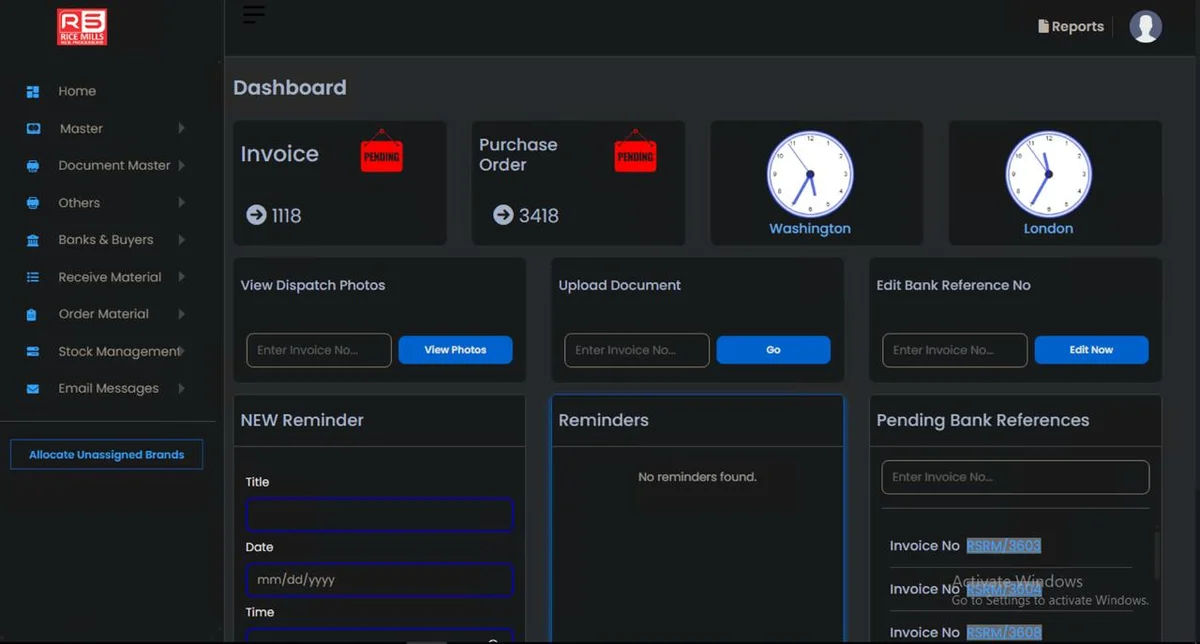Click the Document Master sidebar icon
This screenshot has height=644, width=1200.
(x=33, y=166)
